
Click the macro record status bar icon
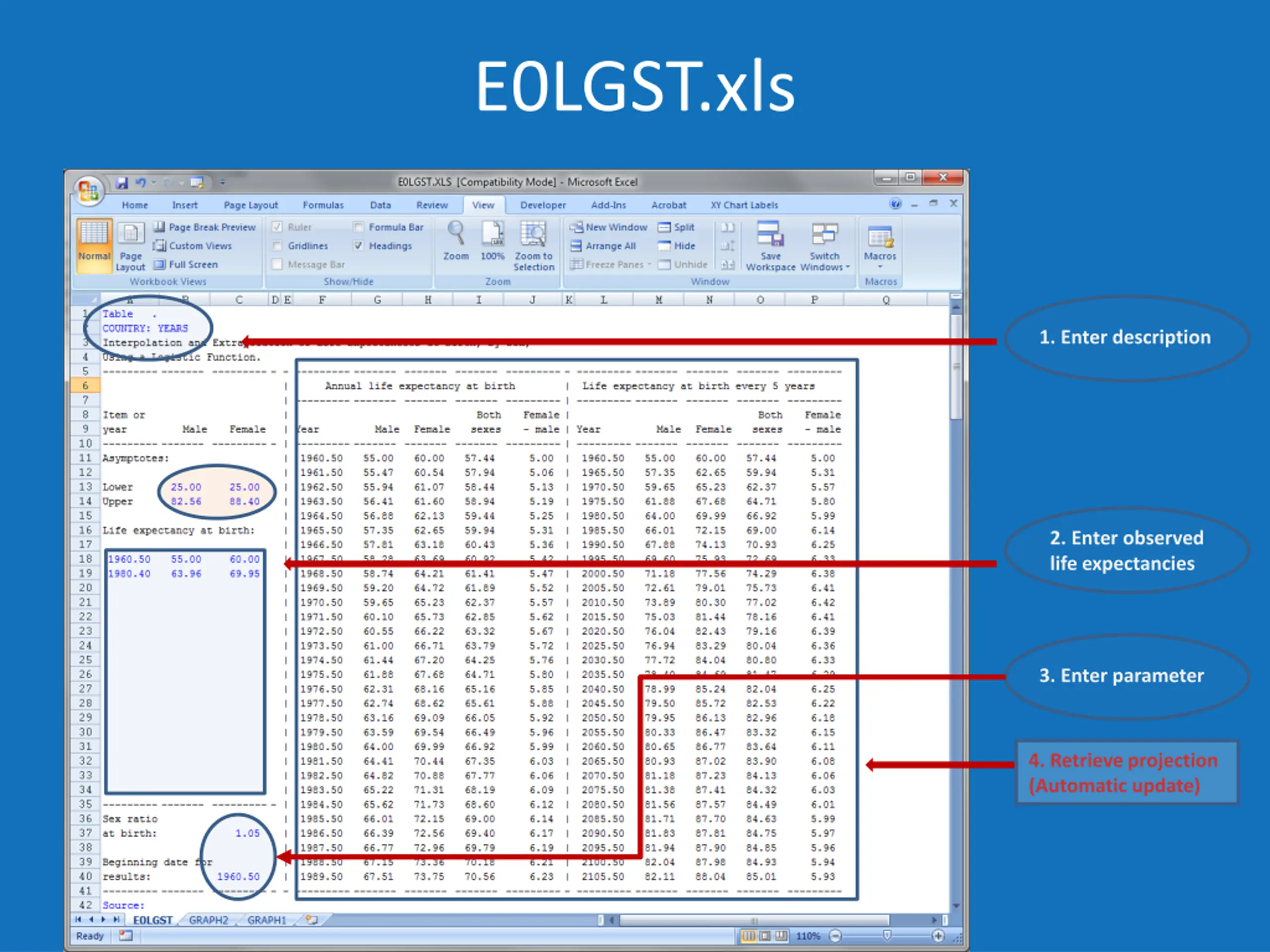click(x=126, y=936)
